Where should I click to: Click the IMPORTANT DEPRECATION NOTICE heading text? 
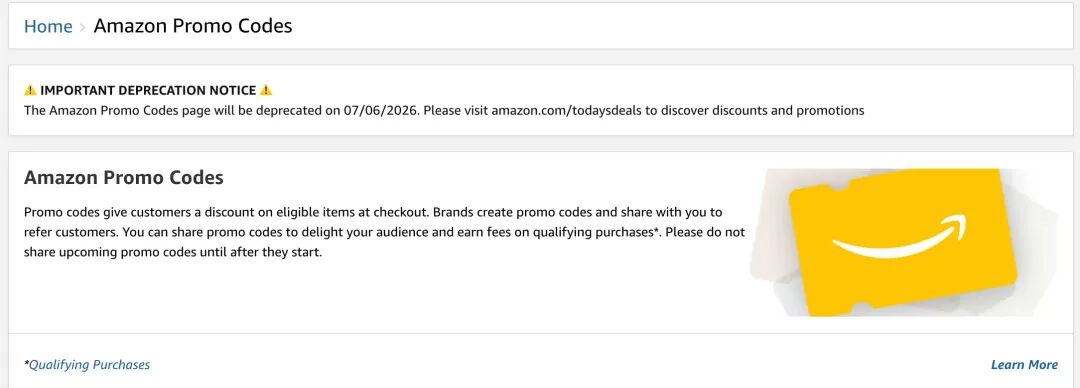(x=148, y=90)
